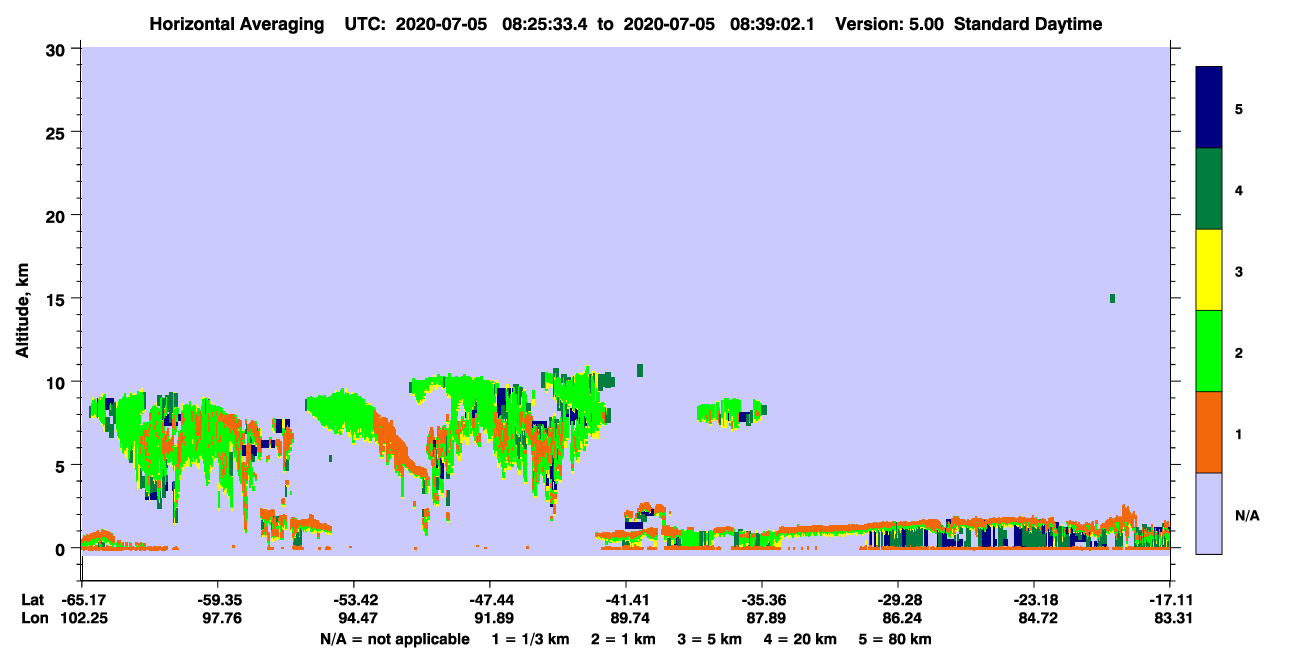The image size is (1300, 667).
Task: Click the '1 = 1/3 km' legend text
Action: click(x=530, y=639)
